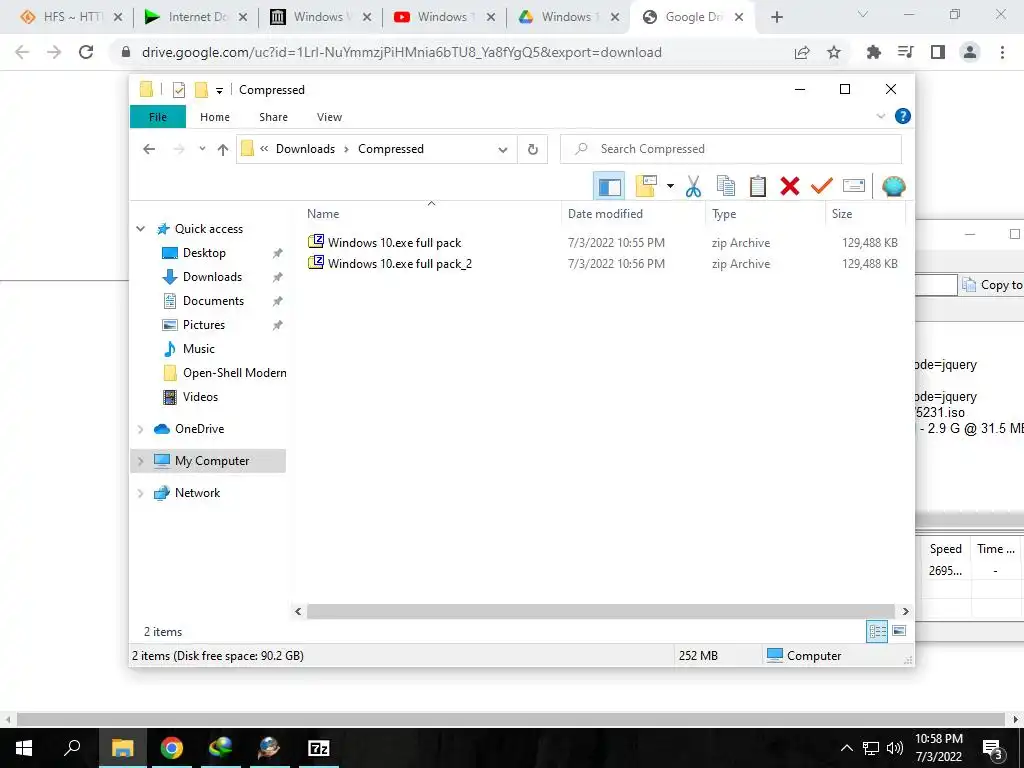Image resolution: width=1024 pixels, height=768 pixels.
Task: Select file Windows 10.exe full pack
Action: pyautogui.click(x=394, y=243)
